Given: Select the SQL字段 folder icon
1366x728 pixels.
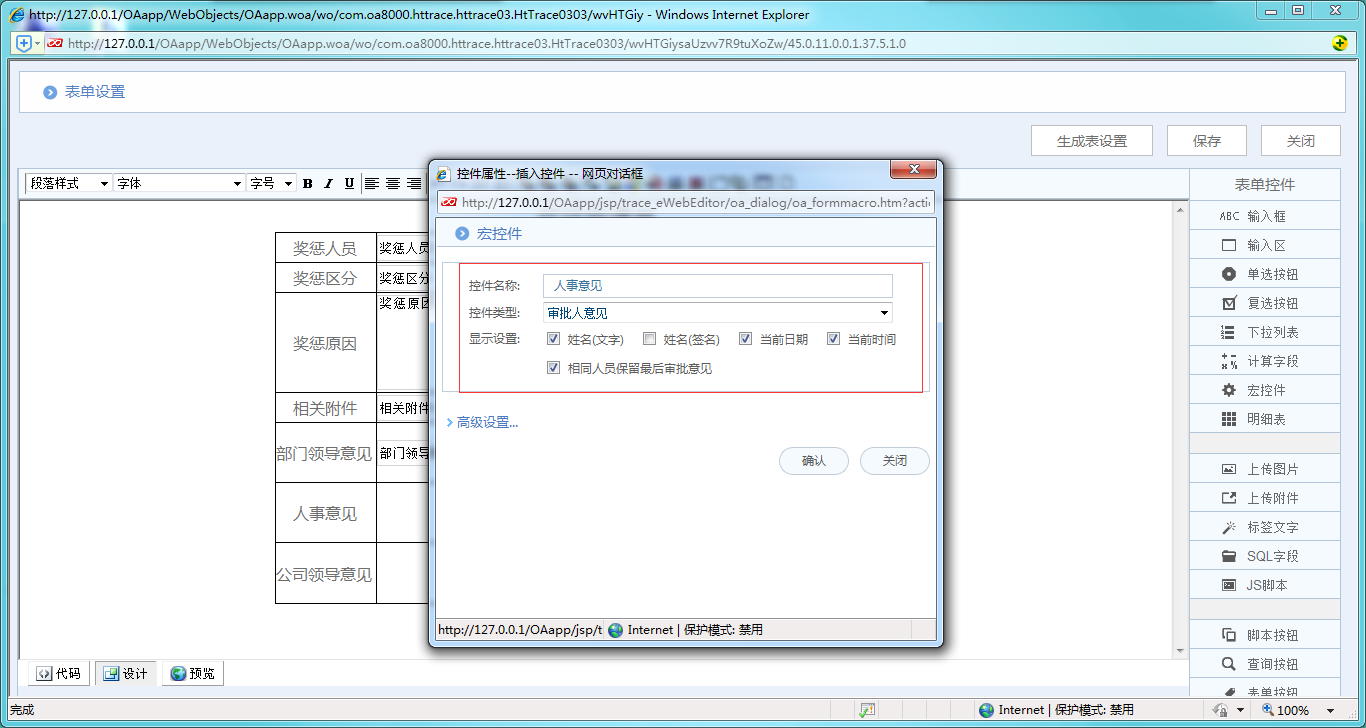Looking at the screenshot, I should pos(1229,556).
